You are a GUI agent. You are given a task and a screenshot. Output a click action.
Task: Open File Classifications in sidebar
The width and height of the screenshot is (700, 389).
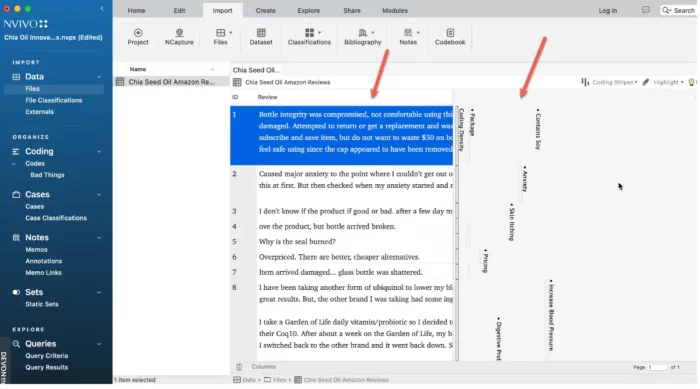(x=54, y=100)
